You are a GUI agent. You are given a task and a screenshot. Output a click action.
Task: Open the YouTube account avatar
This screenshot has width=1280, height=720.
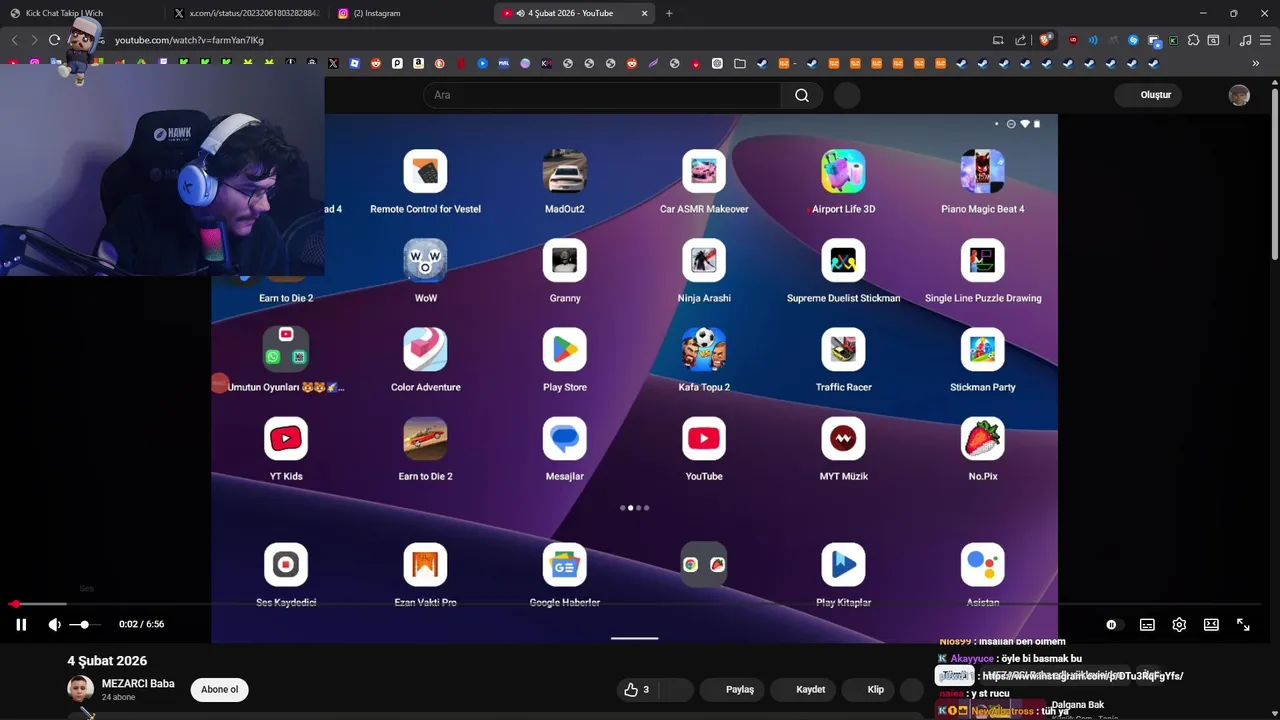tap(1239, 95)
